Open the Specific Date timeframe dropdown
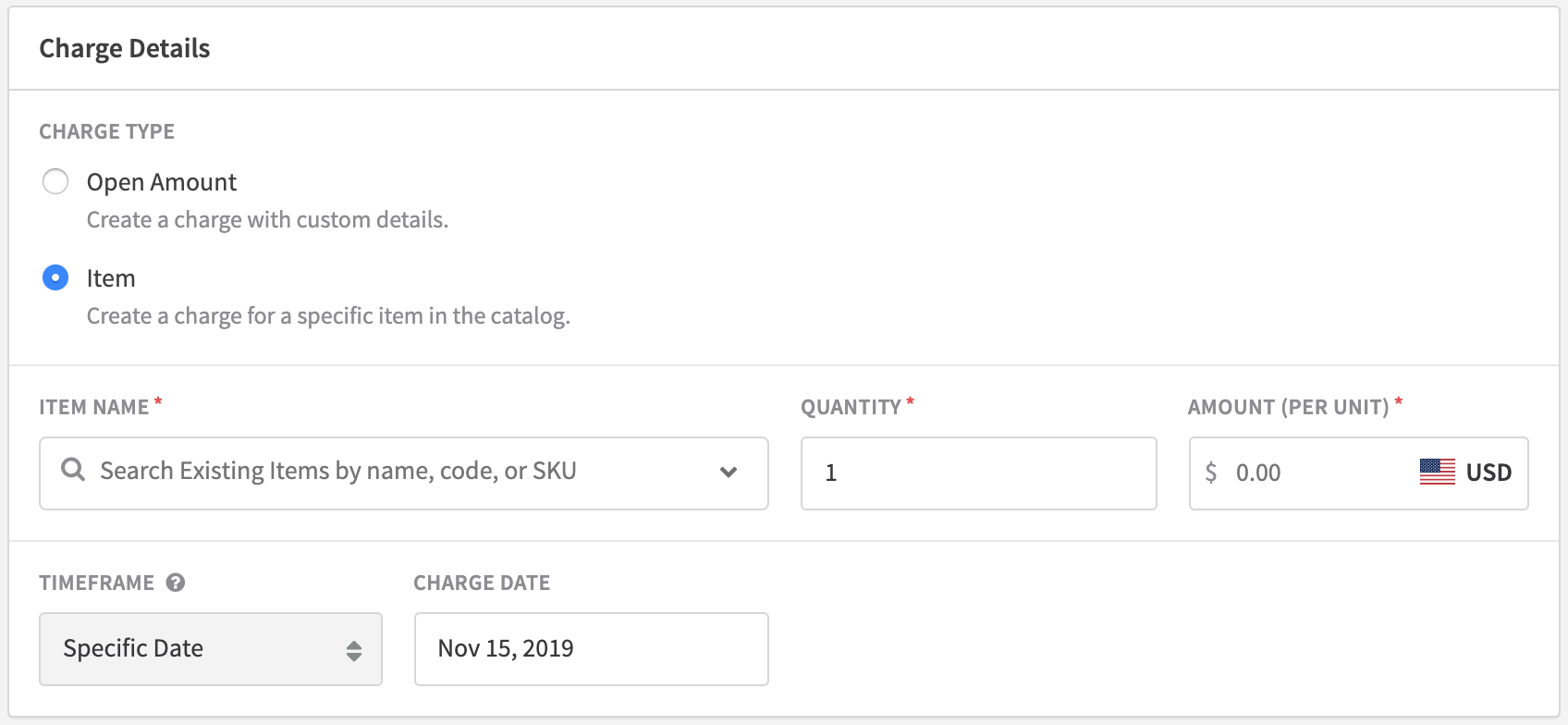 pyautogui.click(x=210, y=649)
